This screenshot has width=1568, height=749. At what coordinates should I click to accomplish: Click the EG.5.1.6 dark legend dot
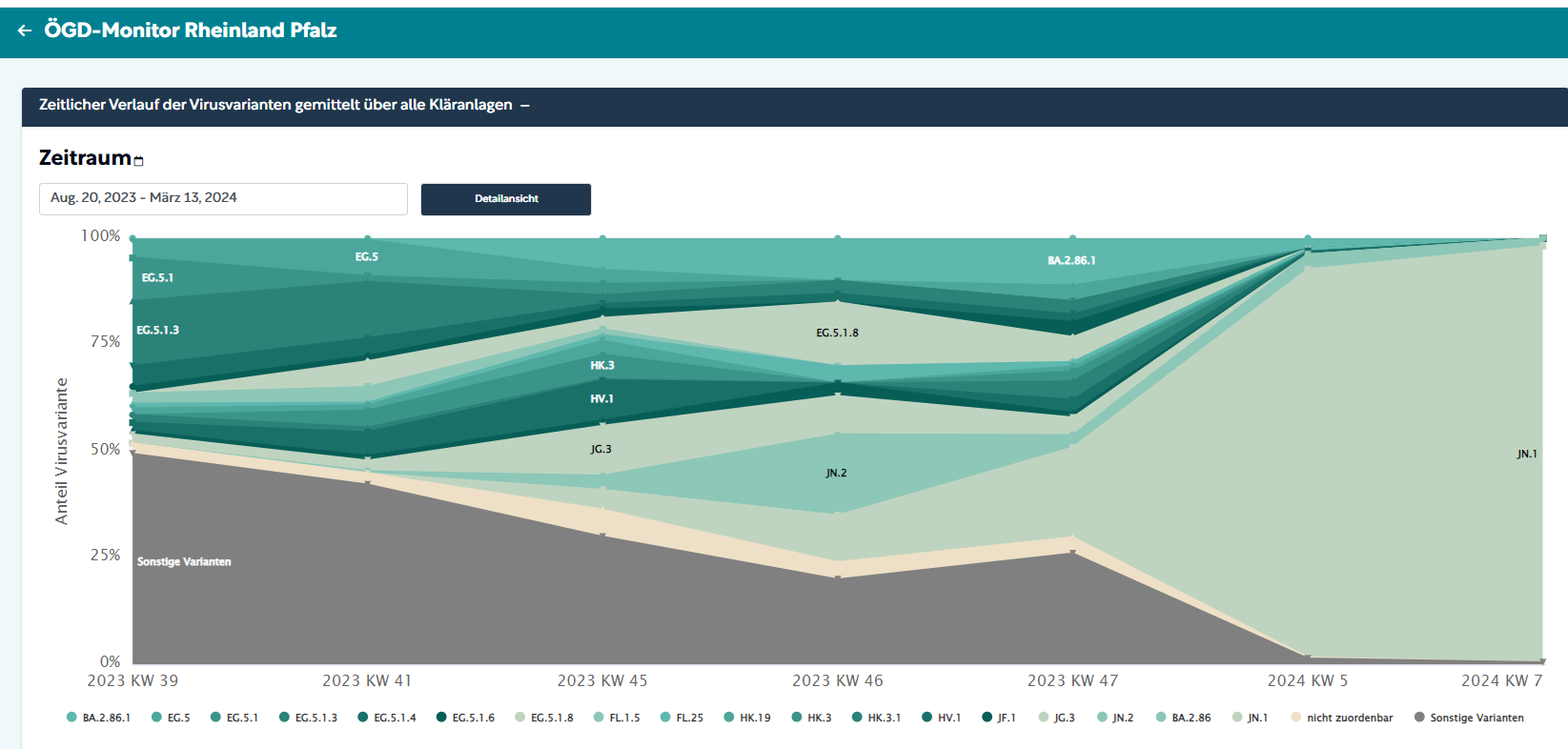[x=441, y=718]
